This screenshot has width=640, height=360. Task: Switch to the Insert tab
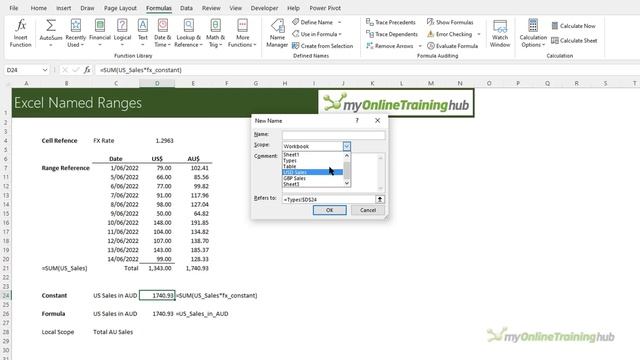tap(63, 8)
